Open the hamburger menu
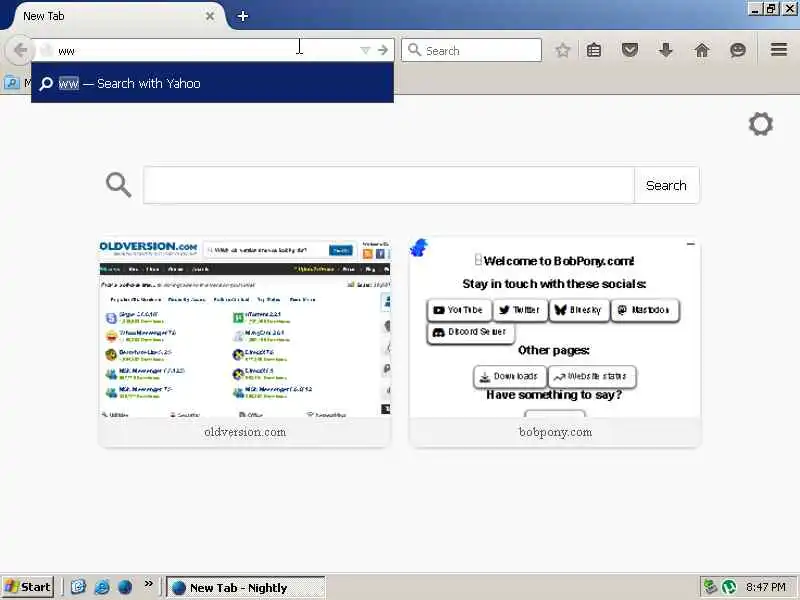Image resolution: width=800 pixels, height=600 pixels. (x=779, y=49)
